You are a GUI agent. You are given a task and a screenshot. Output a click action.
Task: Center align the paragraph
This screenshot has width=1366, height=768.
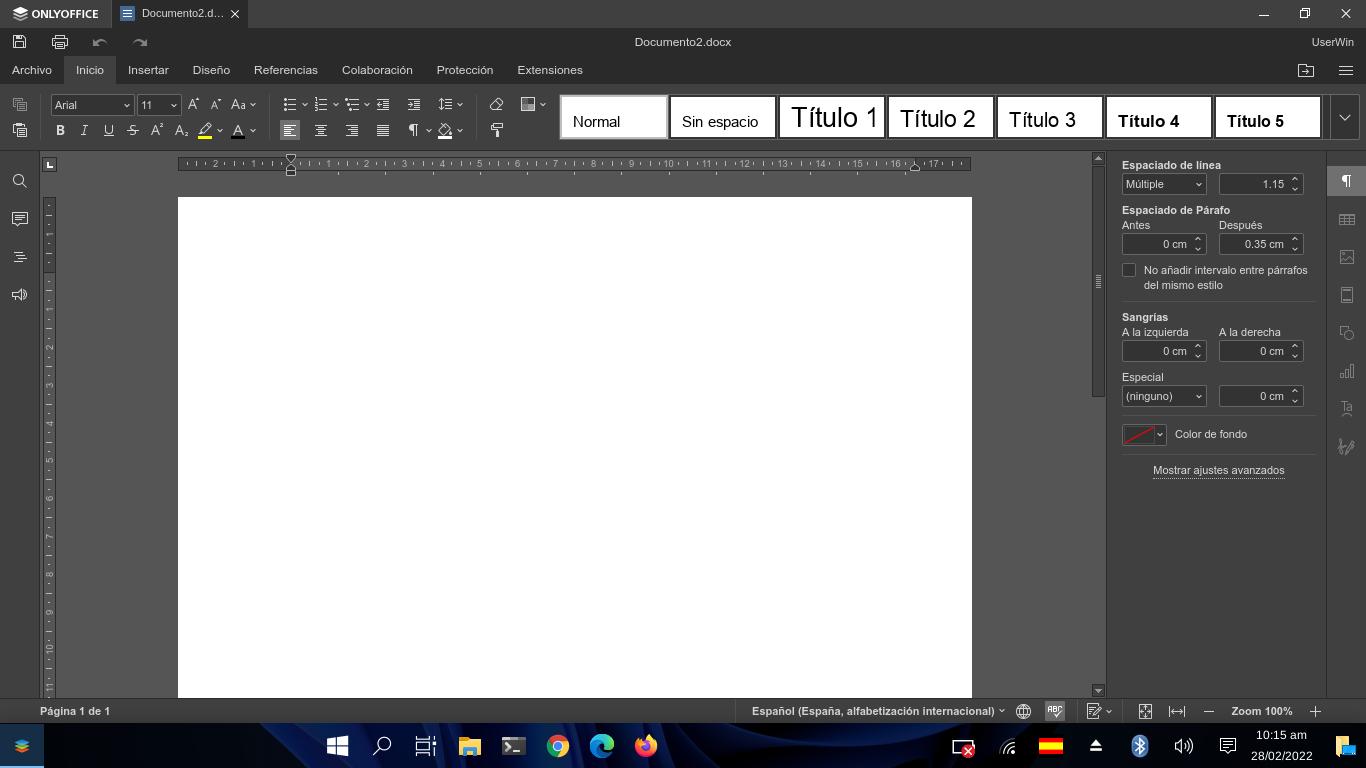321,130
